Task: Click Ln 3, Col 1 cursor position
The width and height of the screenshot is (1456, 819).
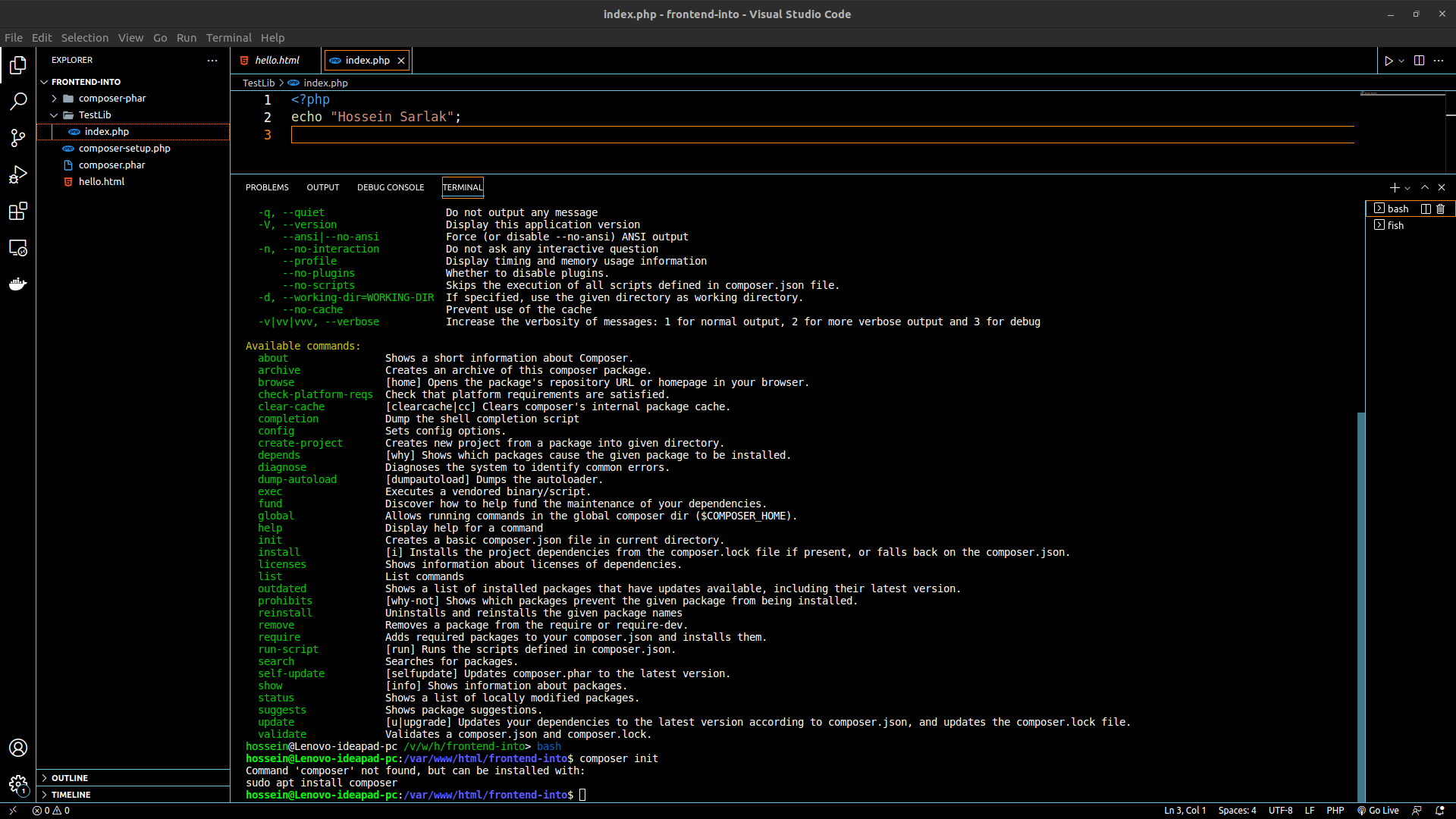Action: pyautogui.click(x=1185, y=811)
